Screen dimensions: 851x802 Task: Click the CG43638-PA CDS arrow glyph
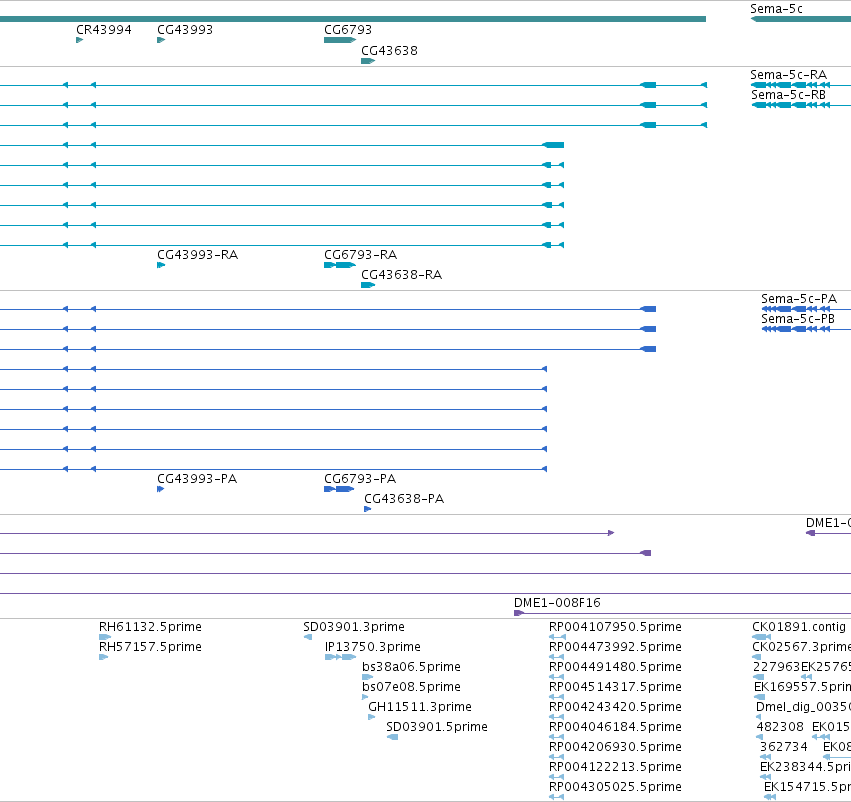pos(367,510)
